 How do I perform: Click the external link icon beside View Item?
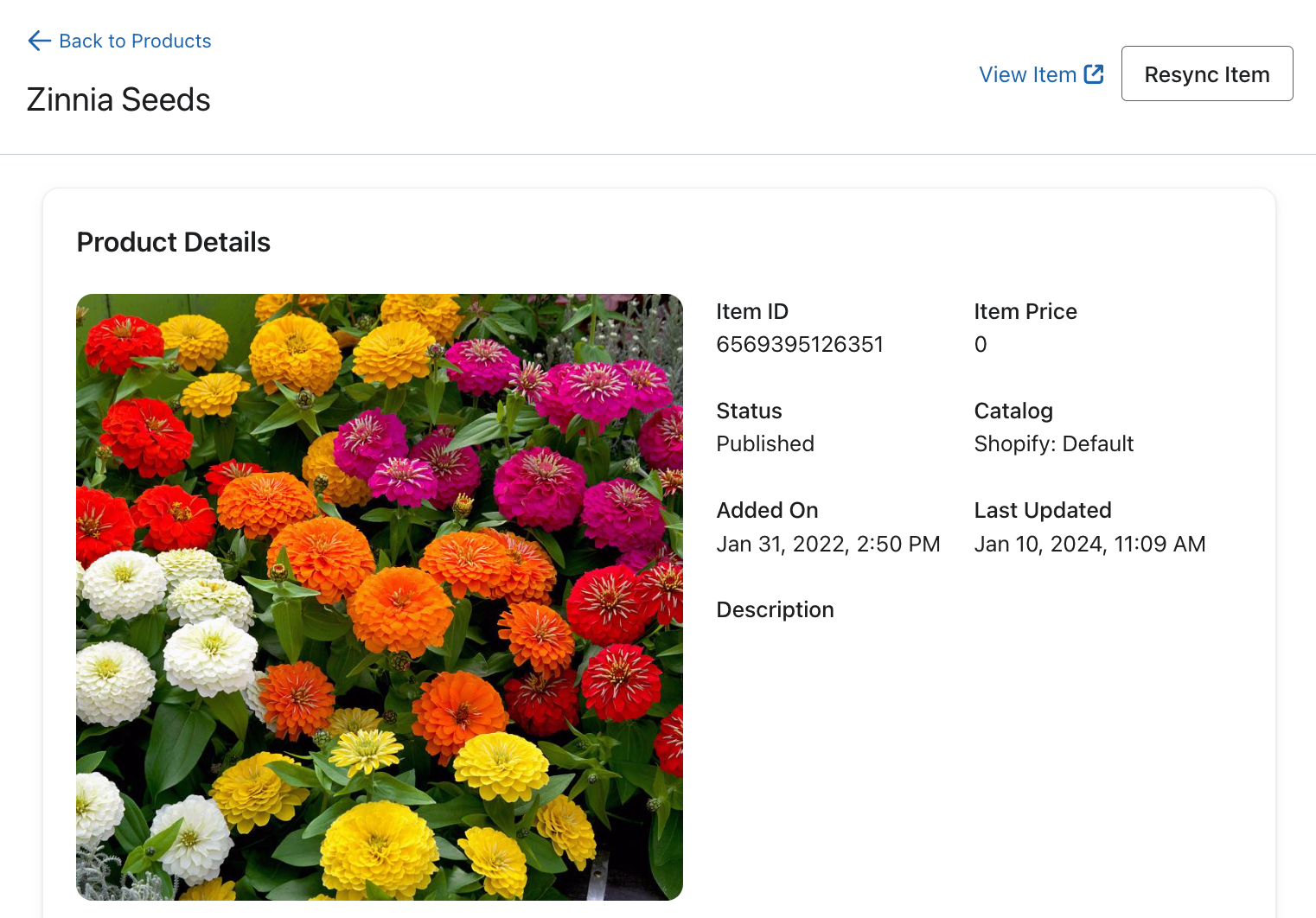(x=1094, y=74)
